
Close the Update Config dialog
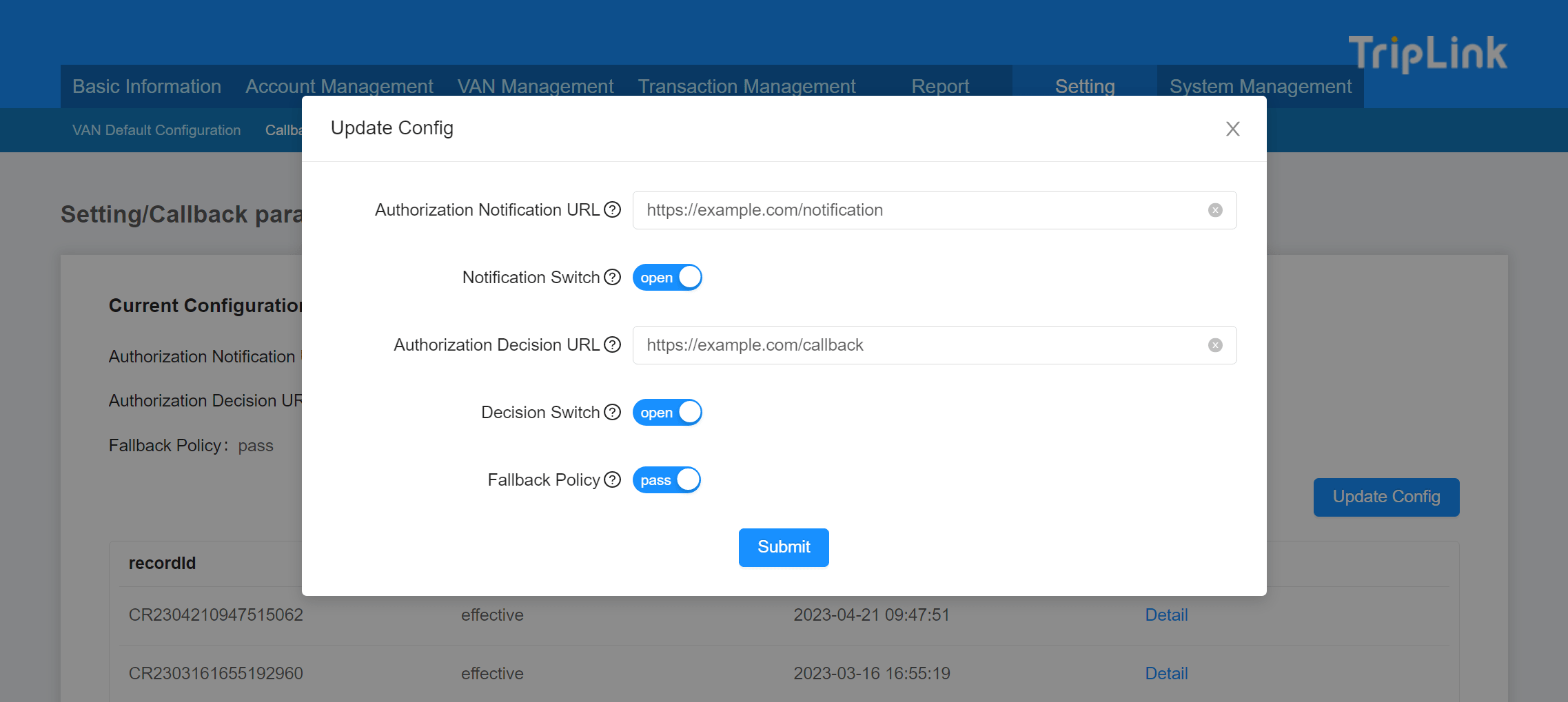(1232, 129)
